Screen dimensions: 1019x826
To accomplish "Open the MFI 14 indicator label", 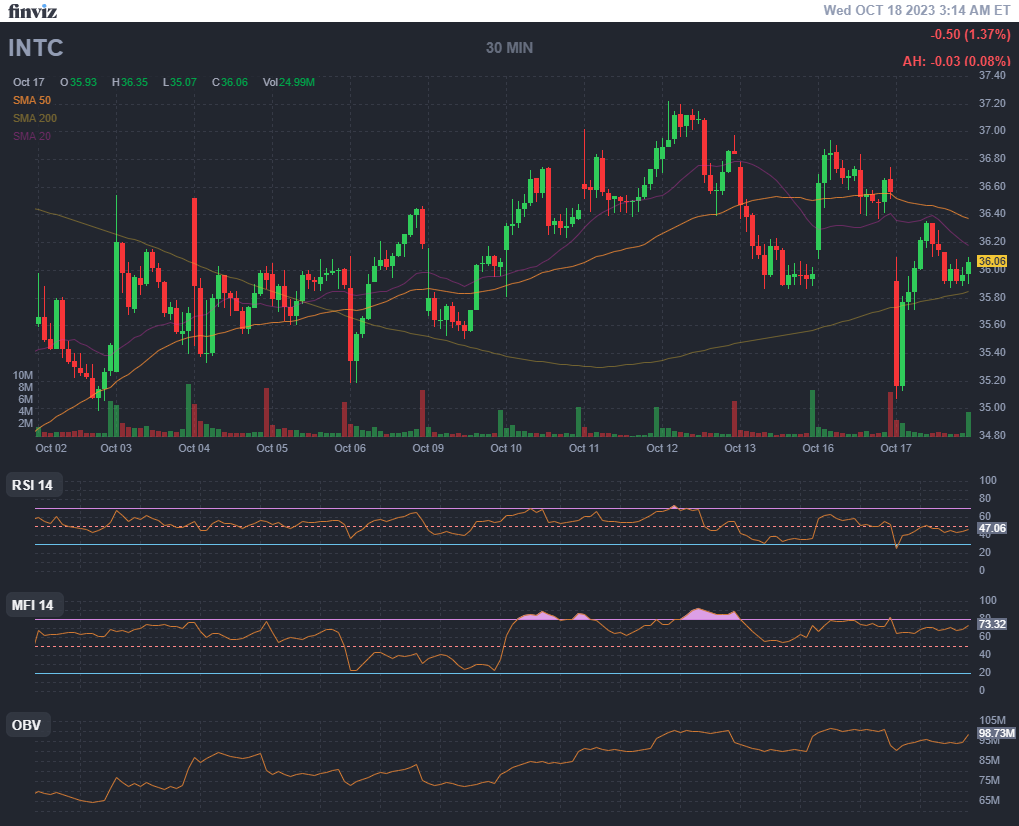I will [32, 605].
